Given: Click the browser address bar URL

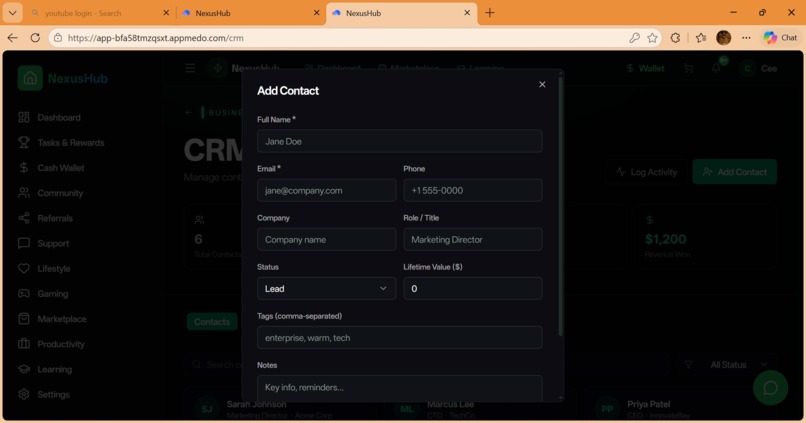Looking at the screenshot, I should (x=155, y=38).
